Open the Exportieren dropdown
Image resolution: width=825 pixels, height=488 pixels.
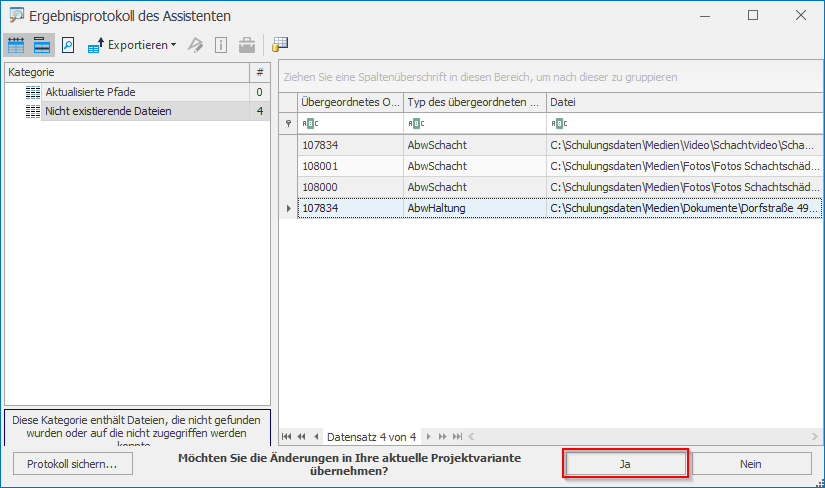coord(131,45)
